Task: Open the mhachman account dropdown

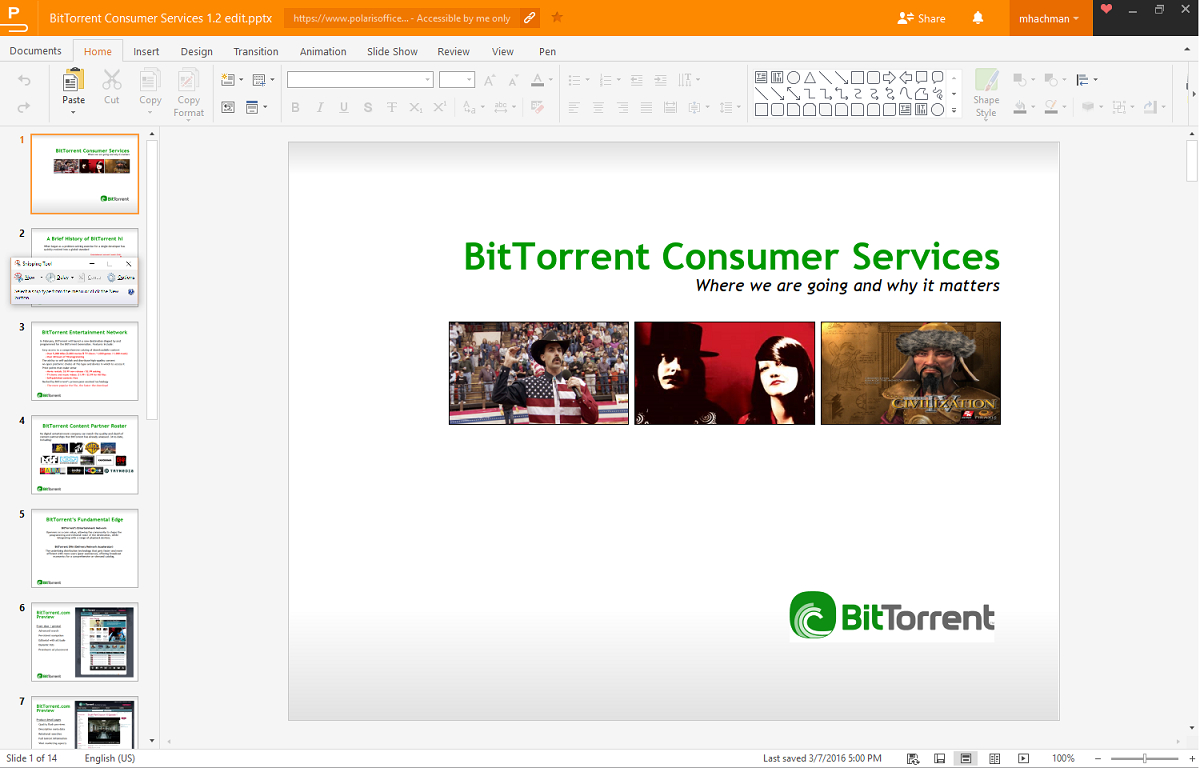Action: point(1049,18)
